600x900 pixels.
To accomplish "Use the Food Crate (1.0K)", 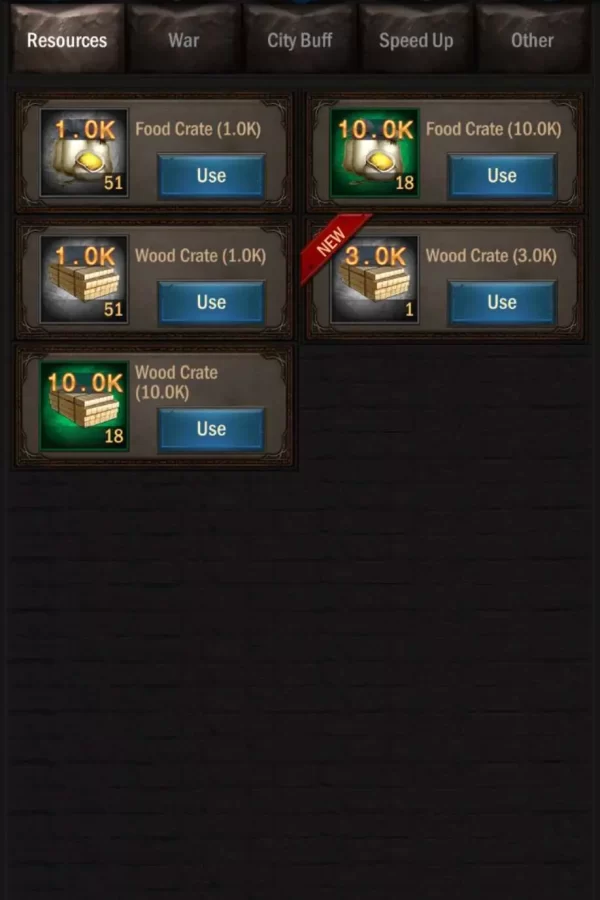I will pyautogui.click(x=211, y=176).
